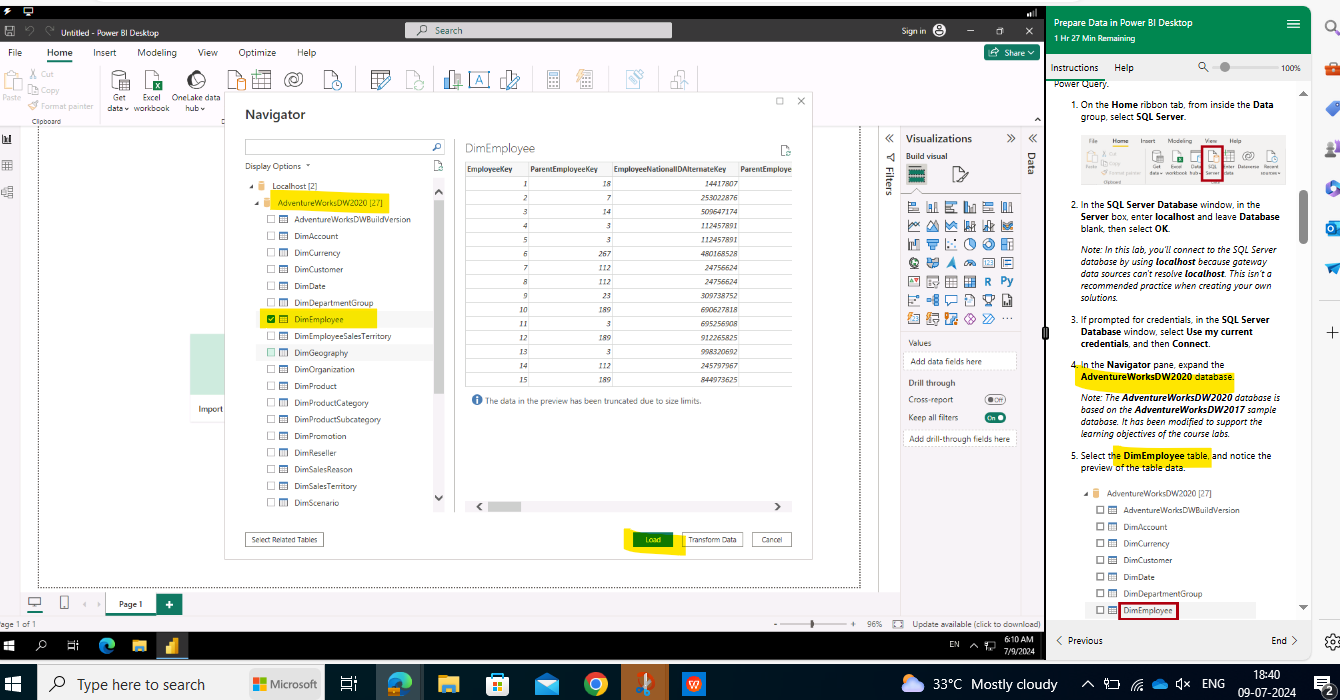Screen dimensions: 1340x700
Task: Turn off Keep all filters toggle
Action: 995,417
